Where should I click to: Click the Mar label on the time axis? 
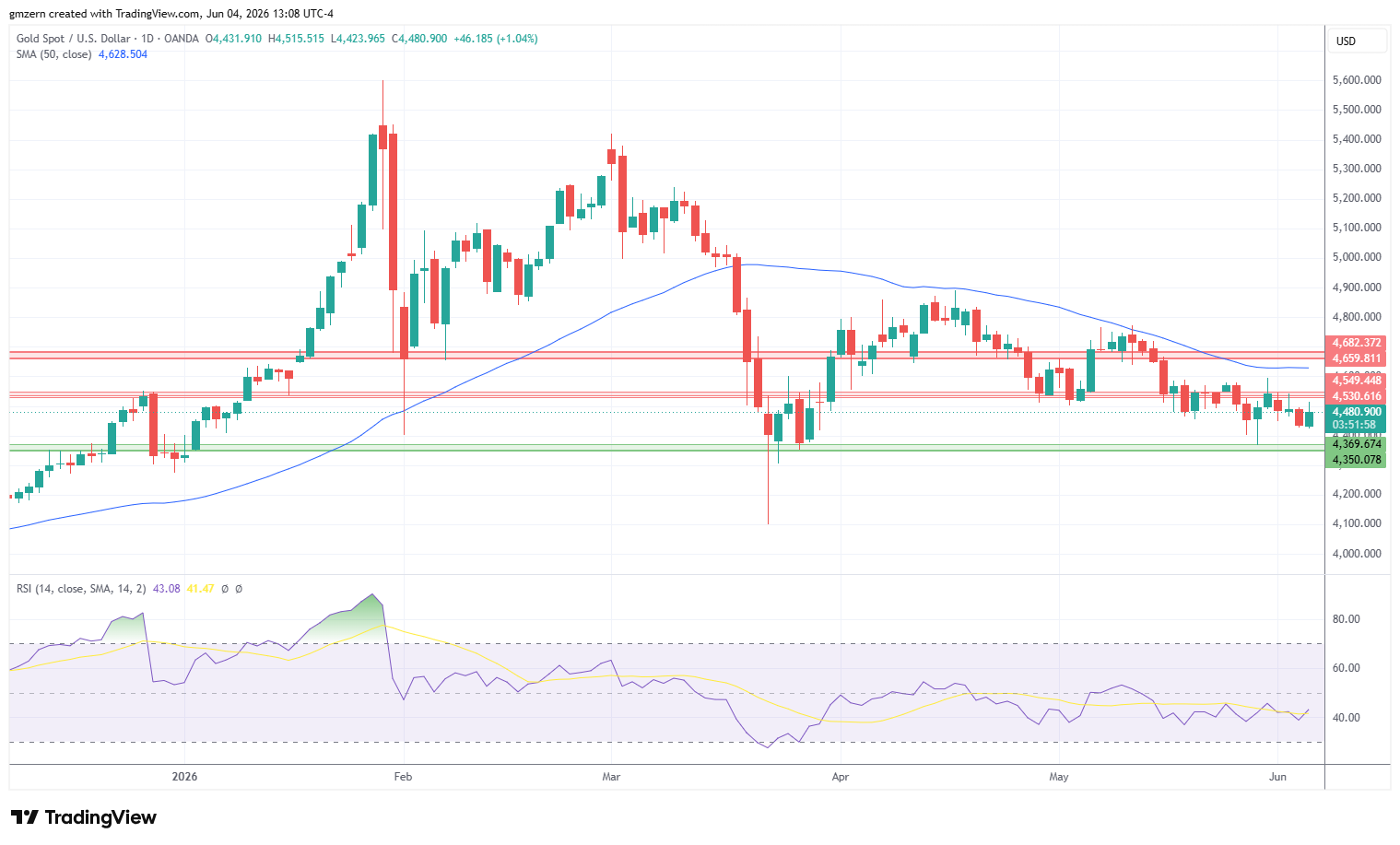tap(611, 777)
